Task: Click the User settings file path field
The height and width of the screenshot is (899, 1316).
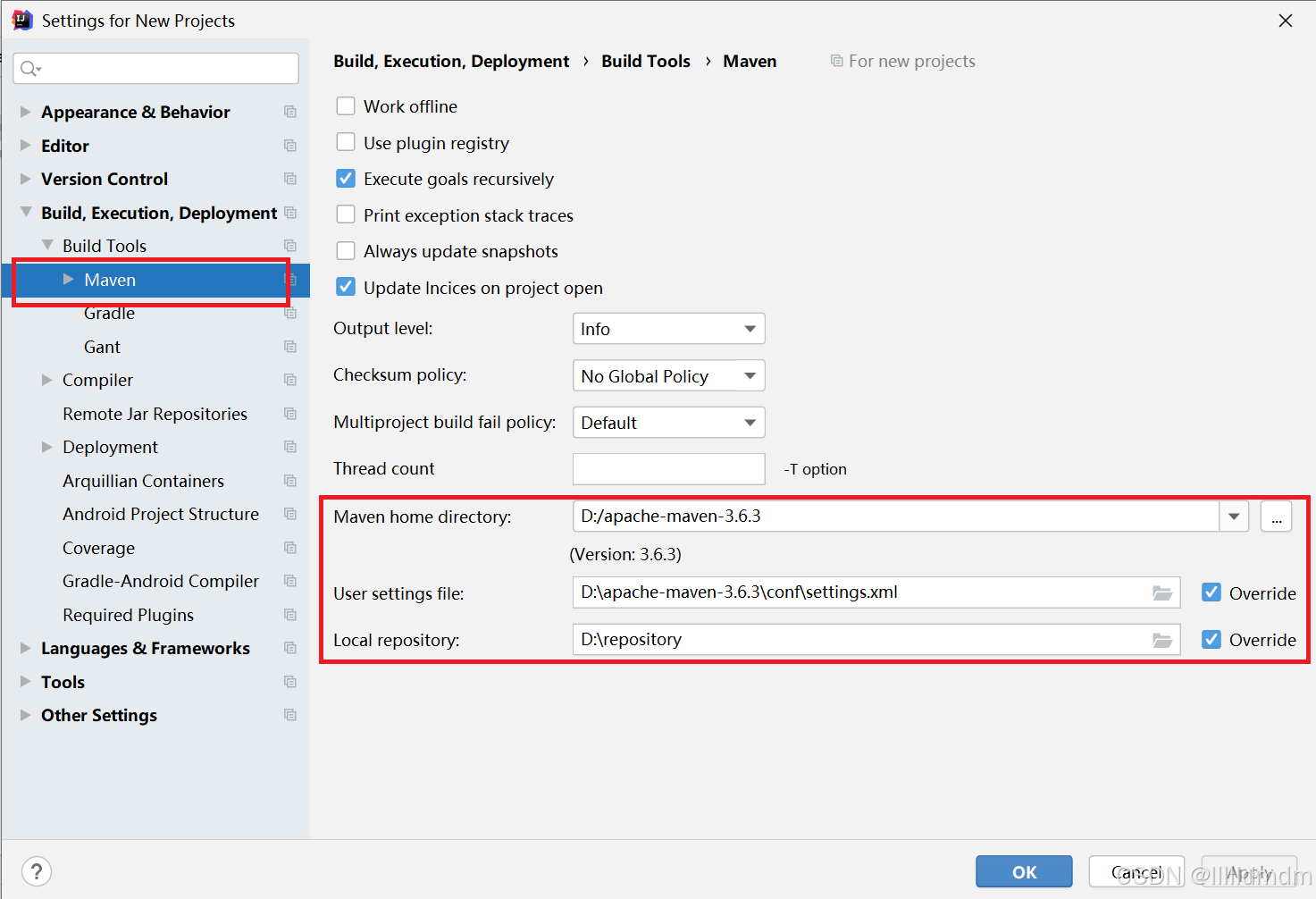Action: coord(876,592)
